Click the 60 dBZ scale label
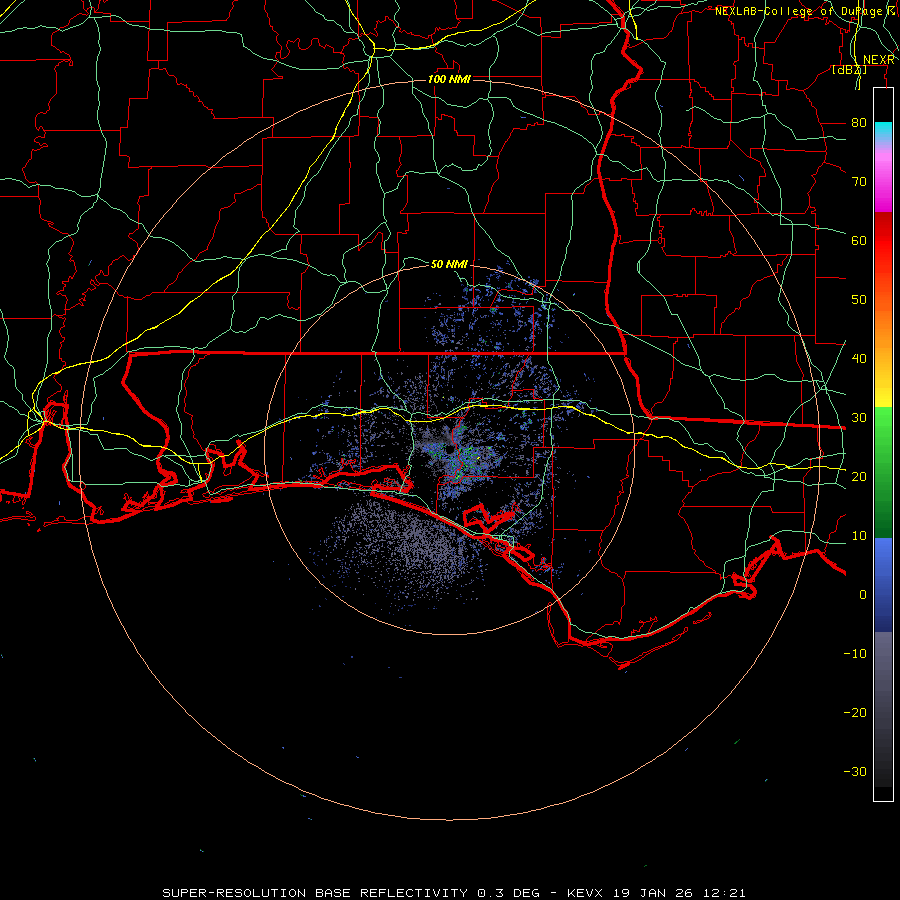 tap(859, 240)
